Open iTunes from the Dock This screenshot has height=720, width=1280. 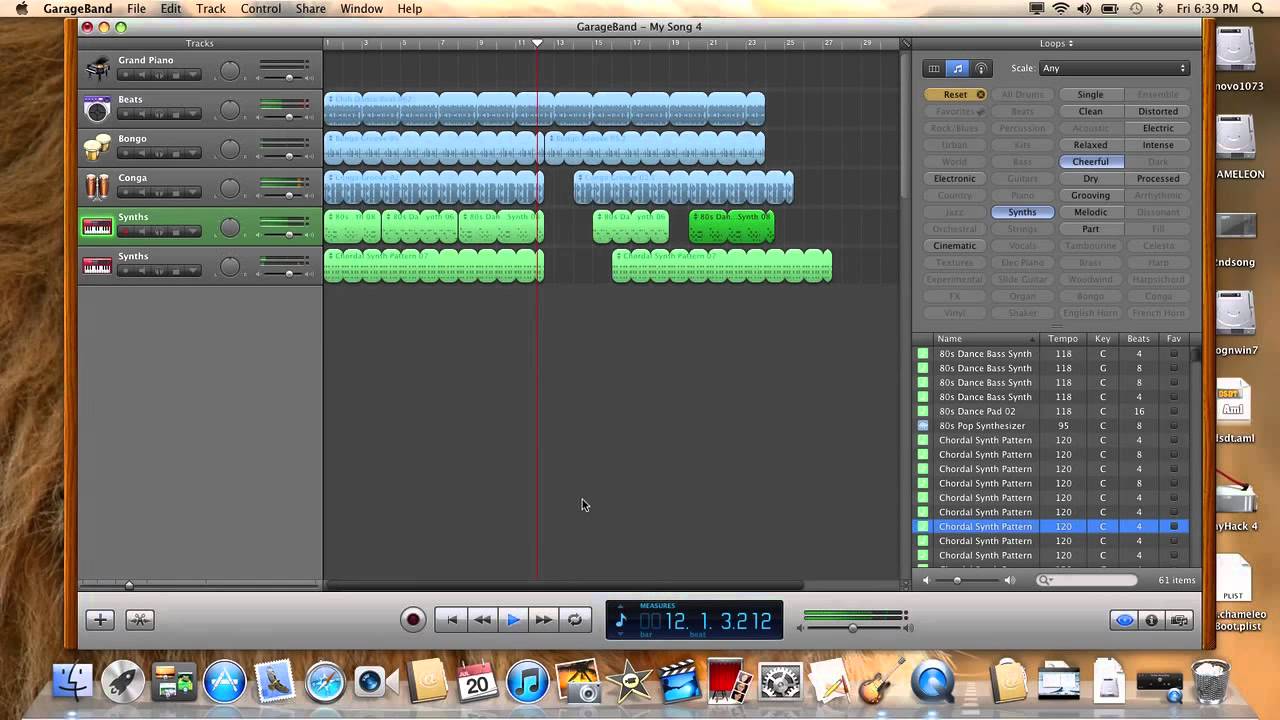click(527, 683)
